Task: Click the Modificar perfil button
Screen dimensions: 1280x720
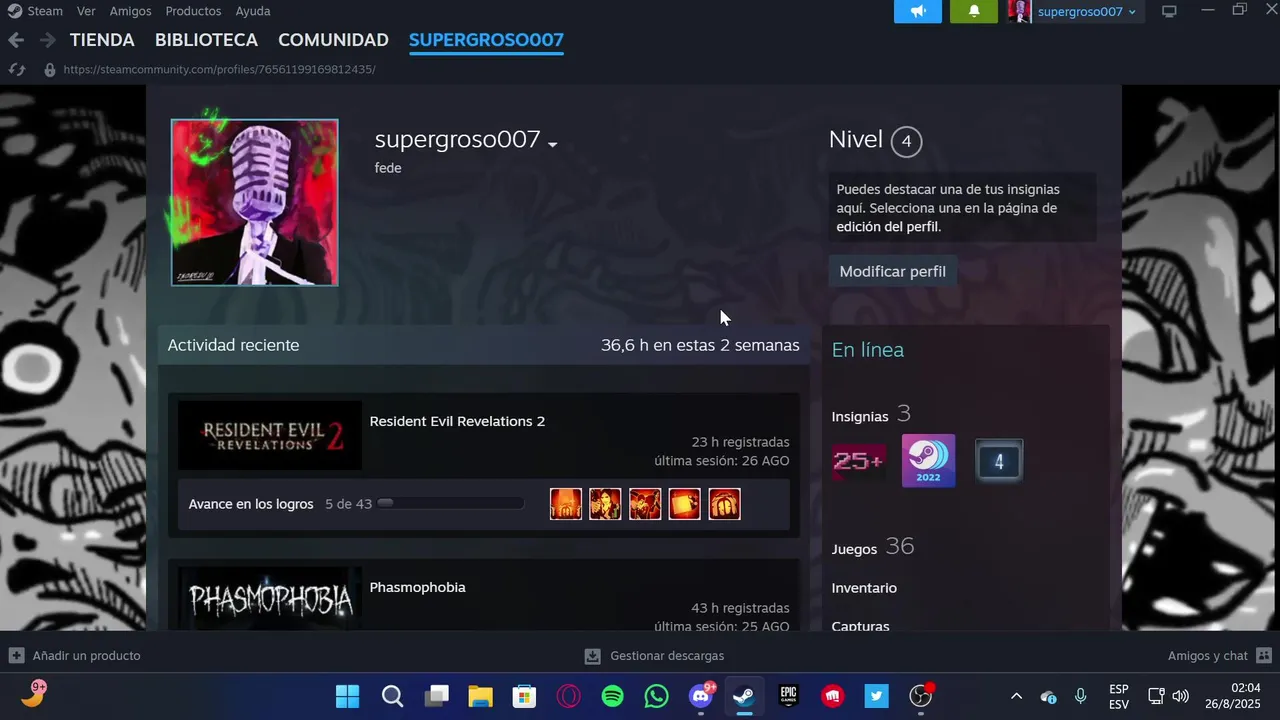Action: tap(892, 271)
